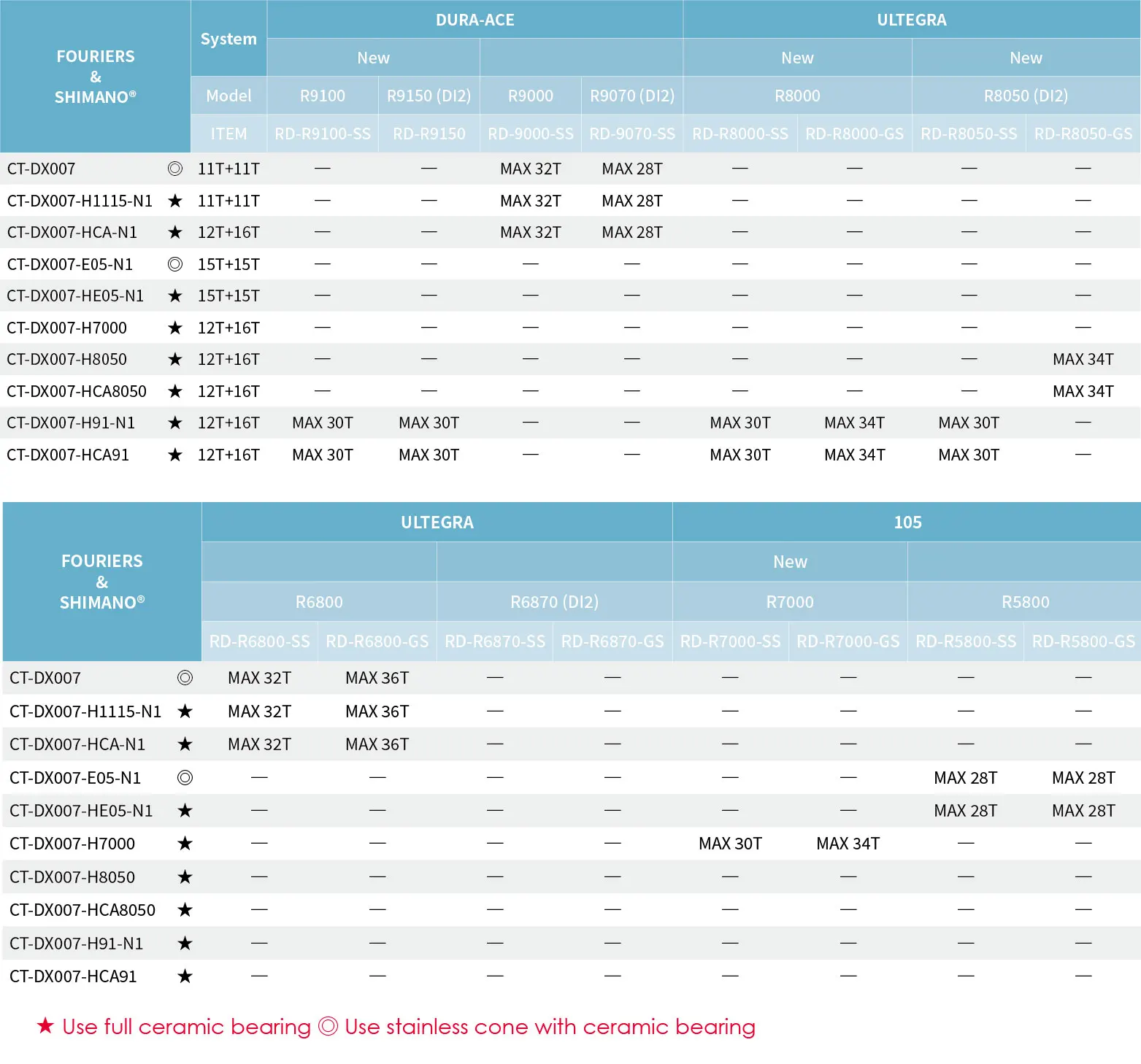This screenshot has width=1141, height=1064.
Task: Click the circle symbol beside CT-DX007
Action: (x=175, y=169)
